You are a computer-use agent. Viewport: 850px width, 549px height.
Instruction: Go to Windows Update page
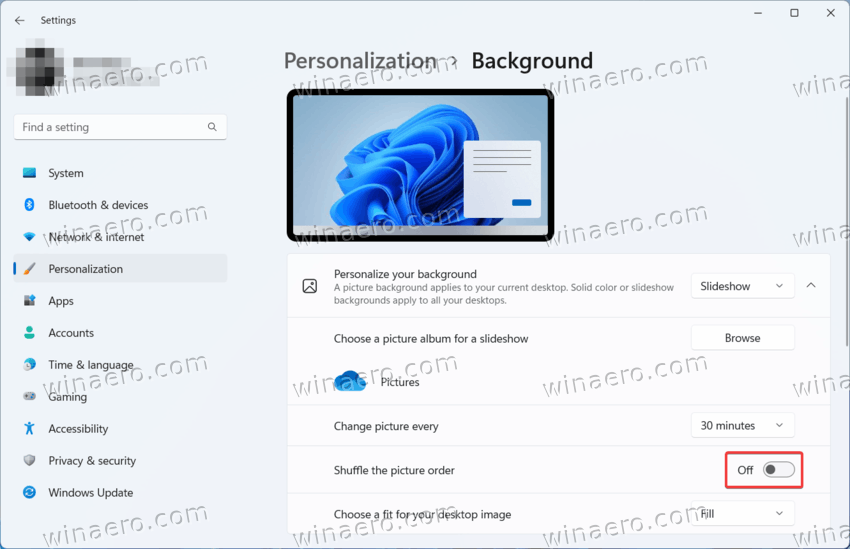(120, 493)
